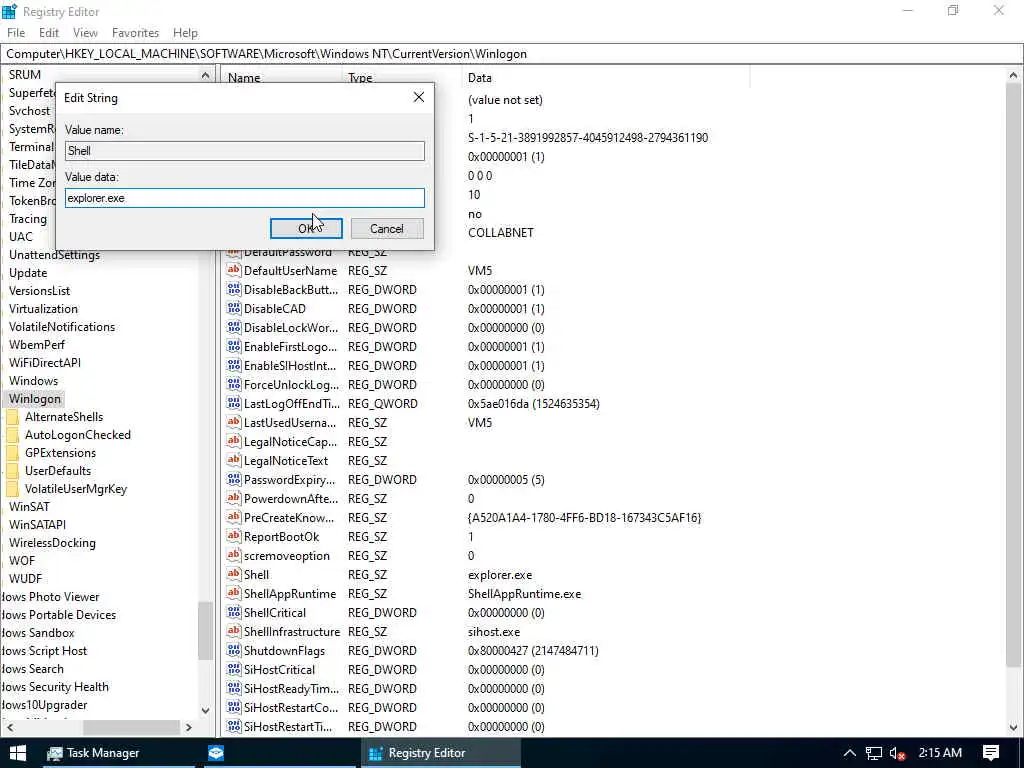Select the WirelessDocking tree key

point(52,542)
